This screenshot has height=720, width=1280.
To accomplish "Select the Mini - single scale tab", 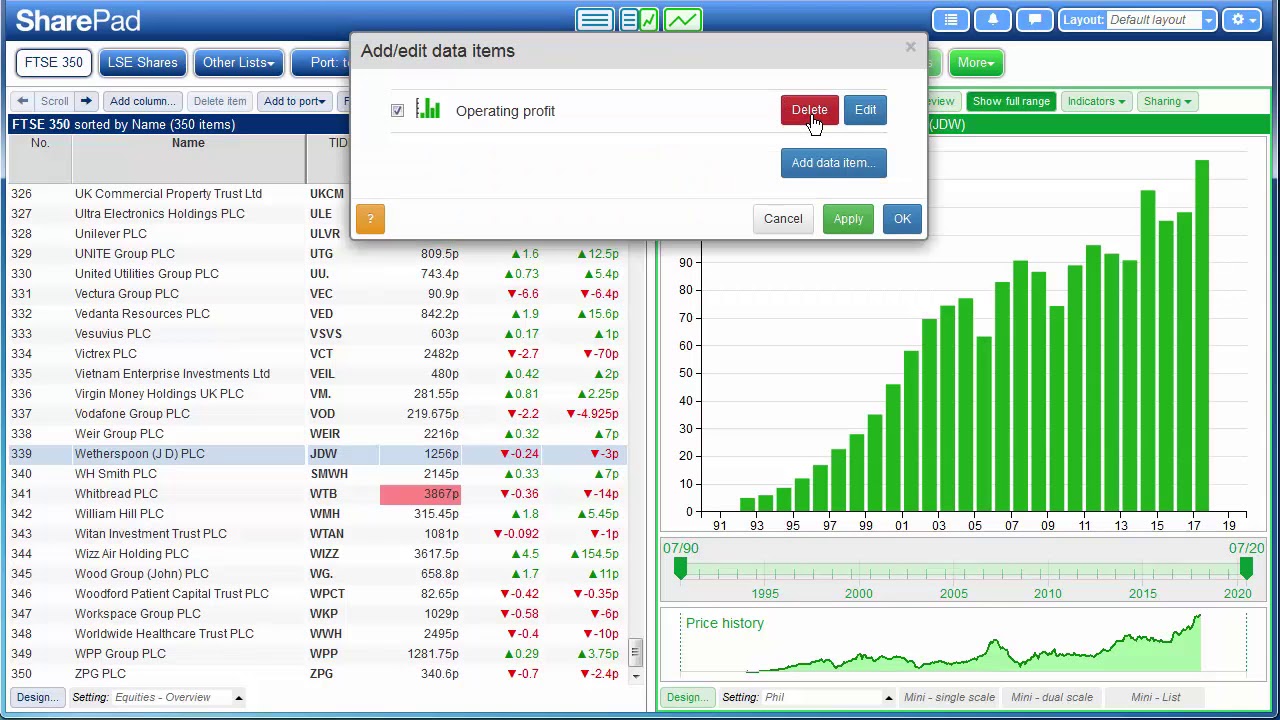I will [x=949, y=697].
